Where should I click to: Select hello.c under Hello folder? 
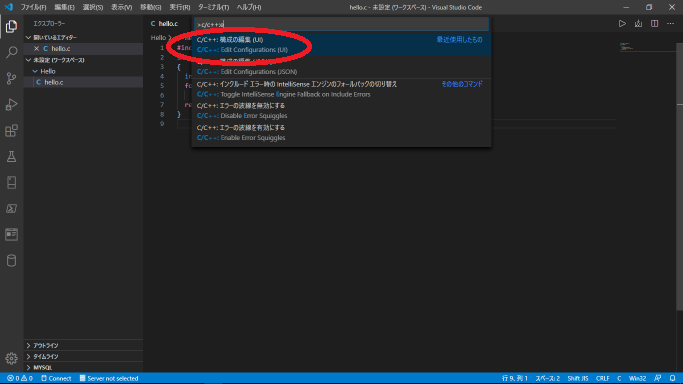tap(83, 82)
